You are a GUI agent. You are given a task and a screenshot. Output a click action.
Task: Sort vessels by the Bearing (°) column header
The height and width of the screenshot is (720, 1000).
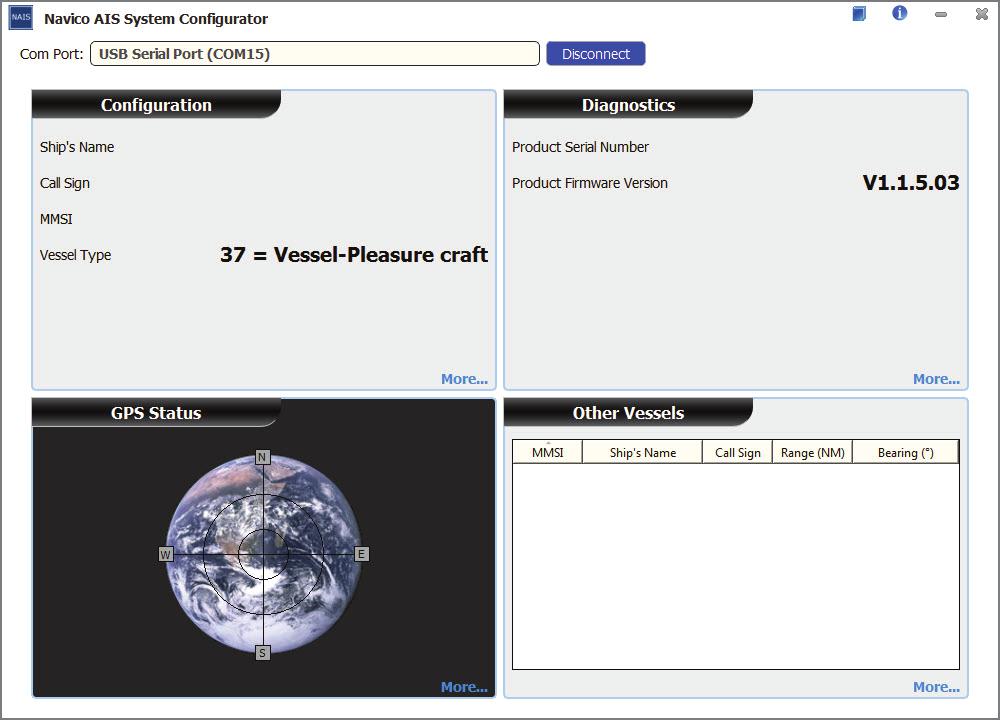(x=906, y=452)
